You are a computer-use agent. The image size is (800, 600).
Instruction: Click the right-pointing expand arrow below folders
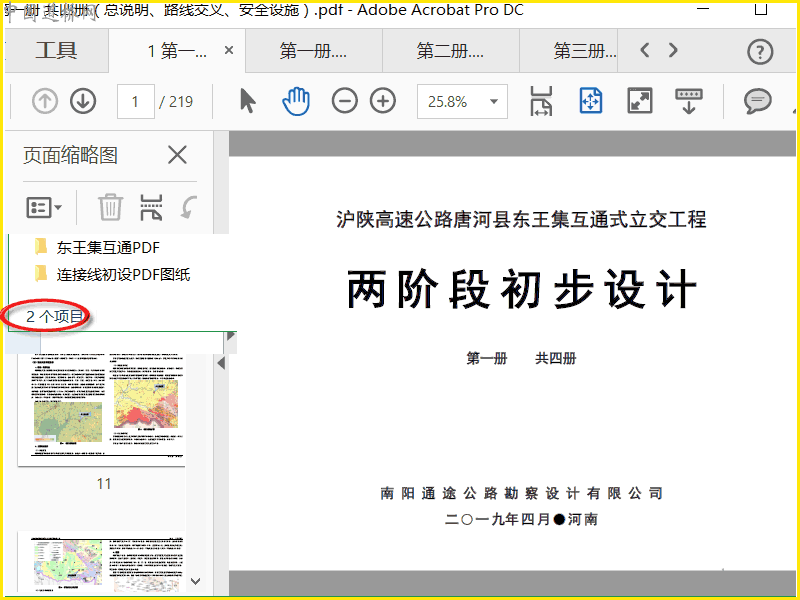[x=231, y=335]
